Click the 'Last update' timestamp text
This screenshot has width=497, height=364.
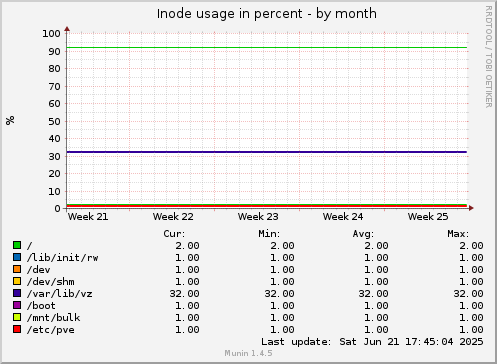pyautogui.click(x=372, y=342)
